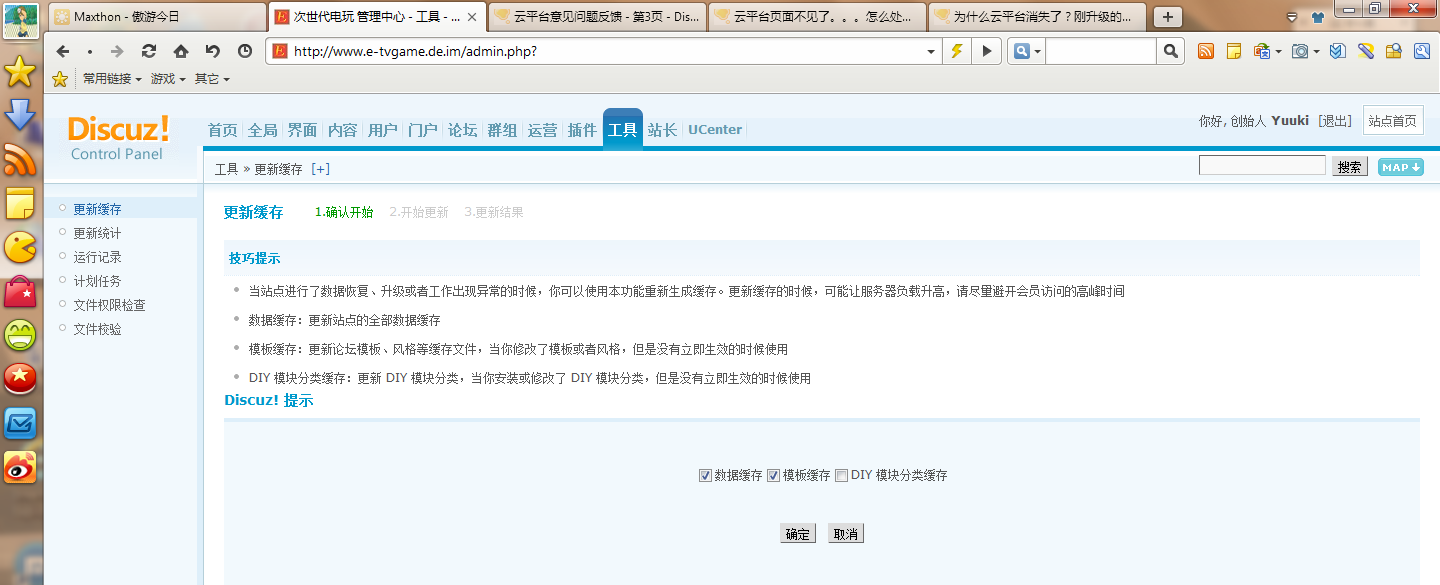Click the bookmark star in the favorites bar

click(60, 78)
